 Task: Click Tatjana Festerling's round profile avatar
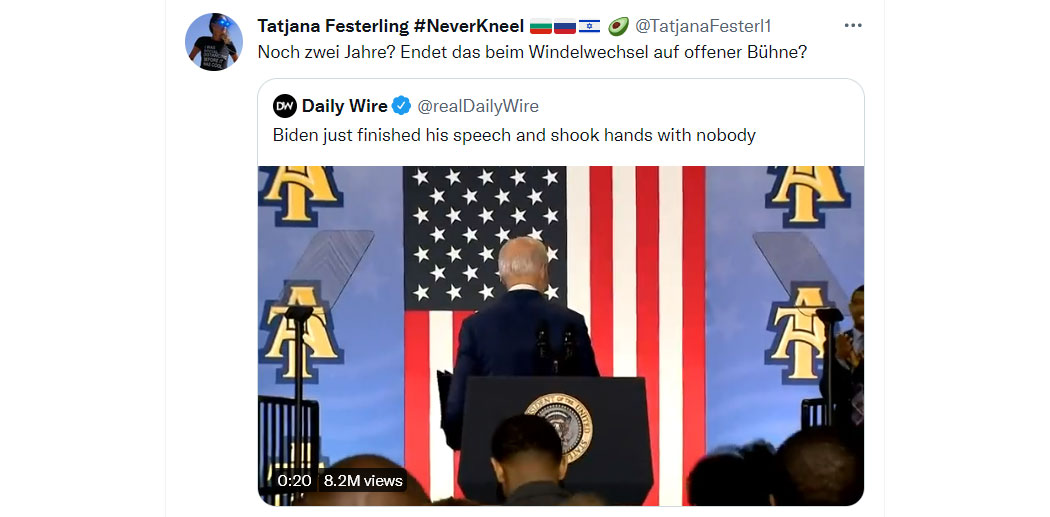tap(214, 42)
